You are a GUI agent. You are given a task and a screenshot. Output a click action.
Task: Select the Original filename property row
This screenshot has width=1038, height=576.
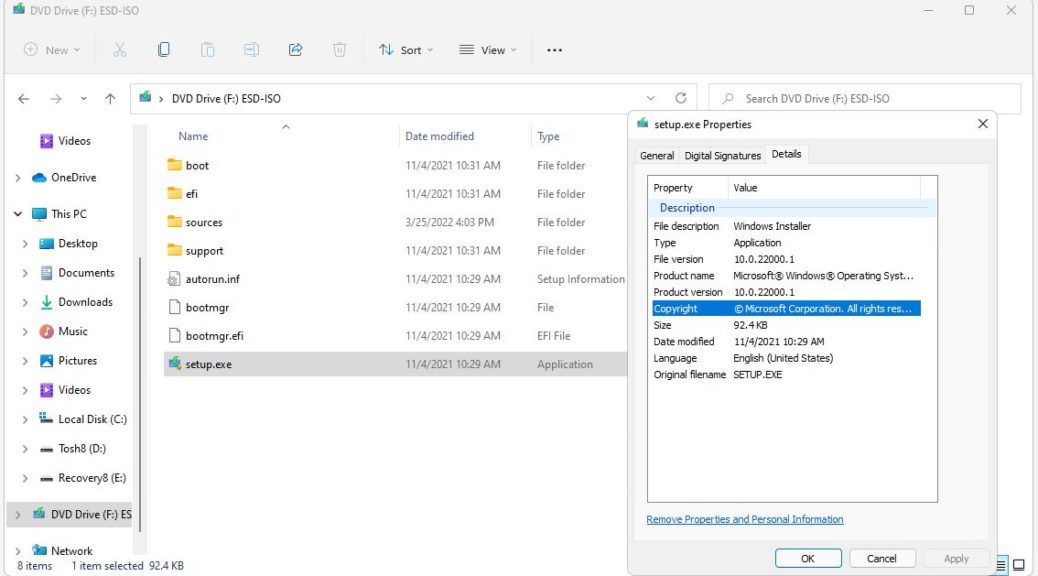(x=786, y=375)
